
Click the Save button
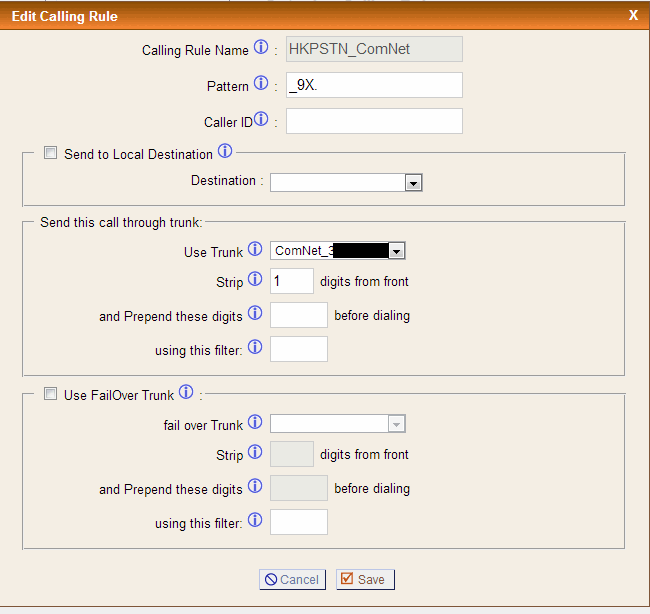click(365, 579)
